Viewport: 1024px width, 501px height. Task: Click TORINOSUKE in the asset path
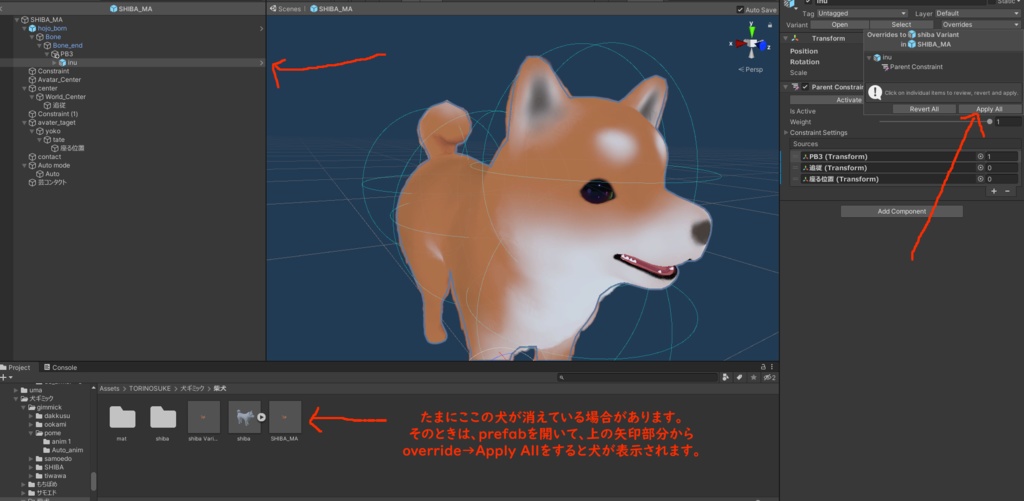click(x=149, y=389)
